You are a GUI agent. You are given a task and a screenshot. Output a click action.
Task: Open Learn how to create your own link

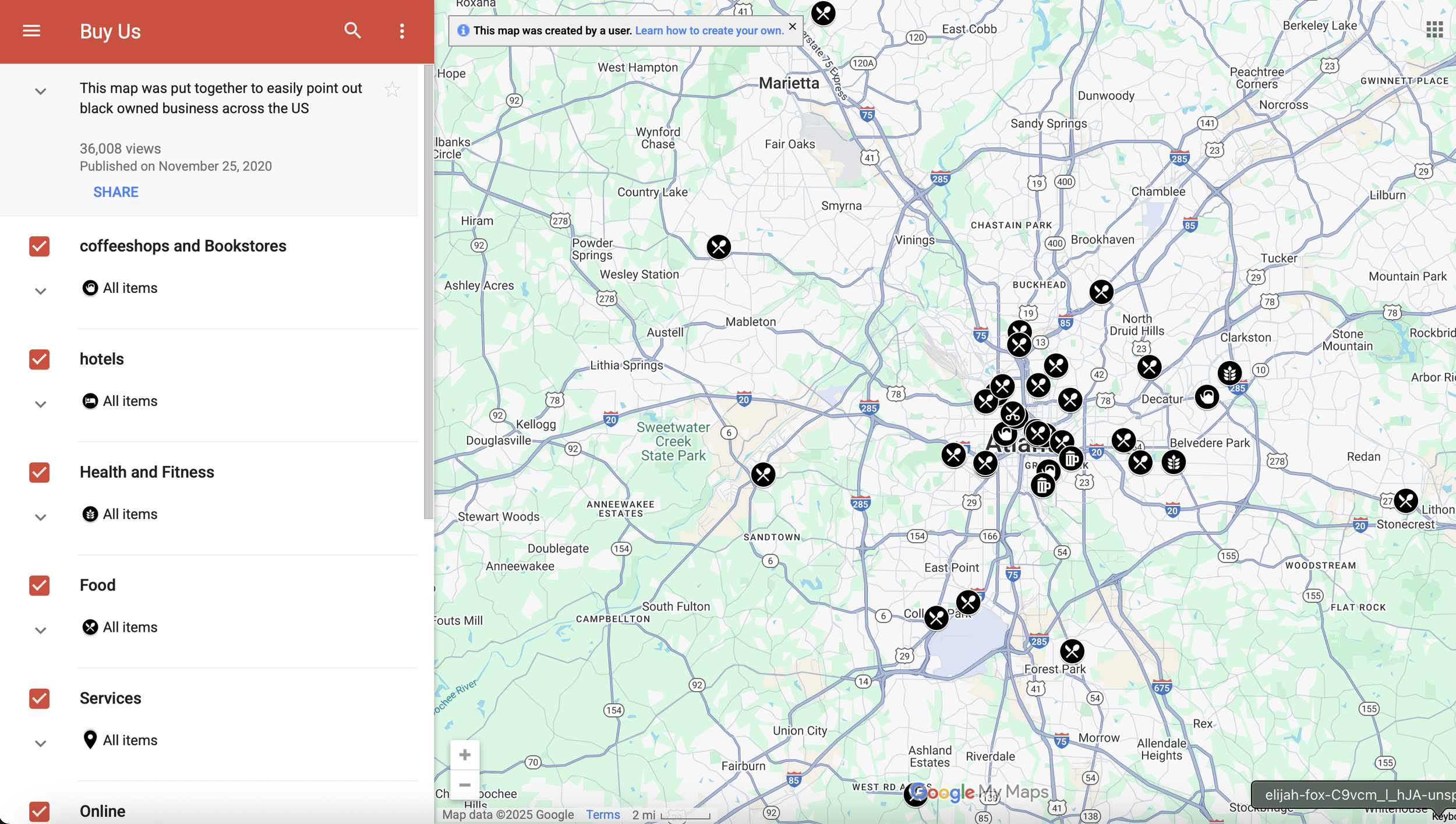click(709, 31)
